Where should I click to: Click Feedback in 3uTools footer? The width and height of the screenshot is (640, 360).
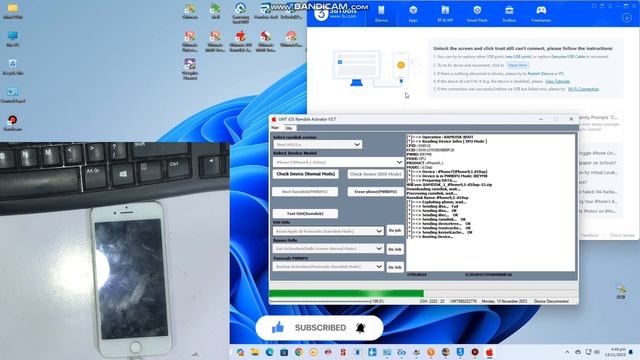click(x=589, y=236)
